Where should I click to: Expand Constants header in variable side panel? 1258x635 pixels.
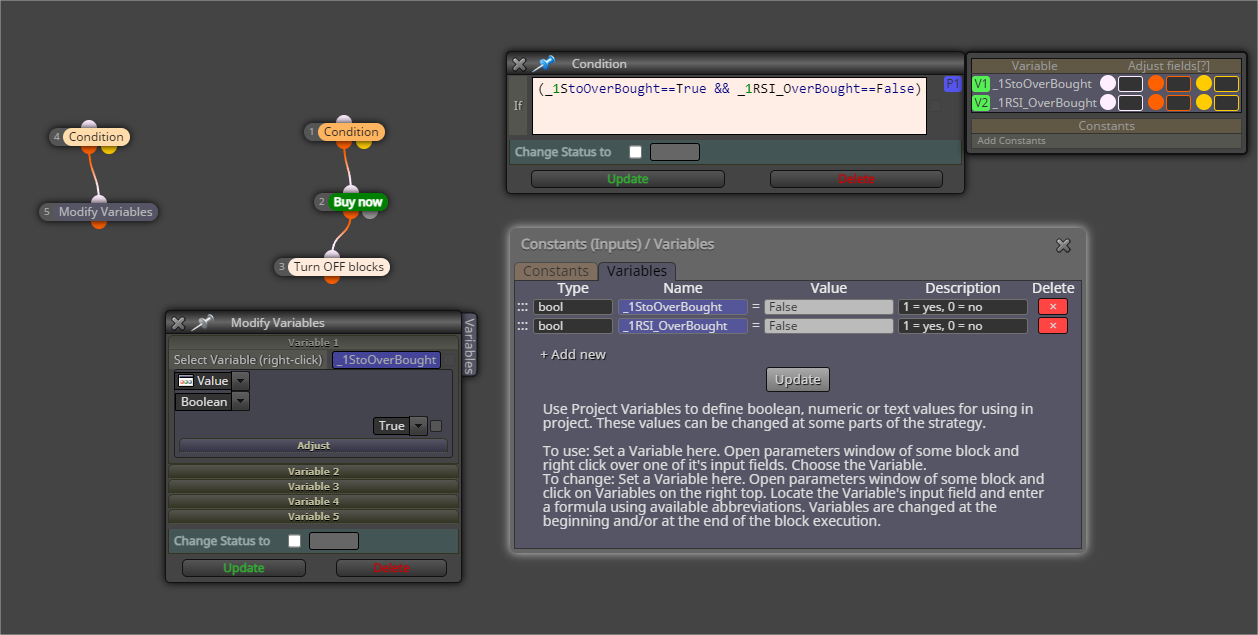[x=1106, y=126]
